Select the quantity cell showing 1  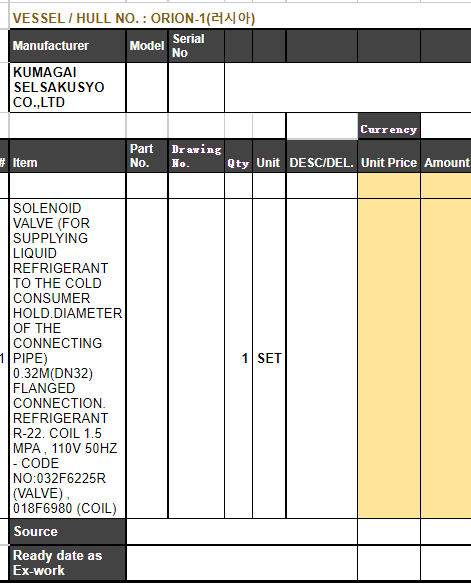238,358
